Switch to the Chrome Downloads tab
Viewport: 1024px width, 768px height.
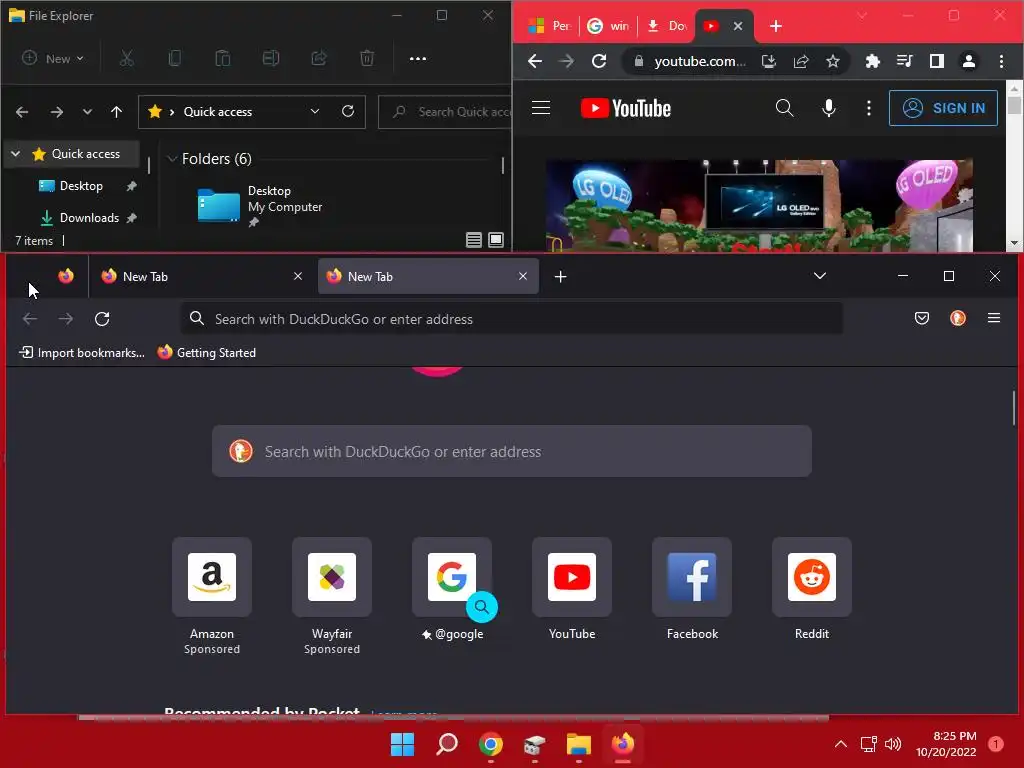click(x=667, y=26)
